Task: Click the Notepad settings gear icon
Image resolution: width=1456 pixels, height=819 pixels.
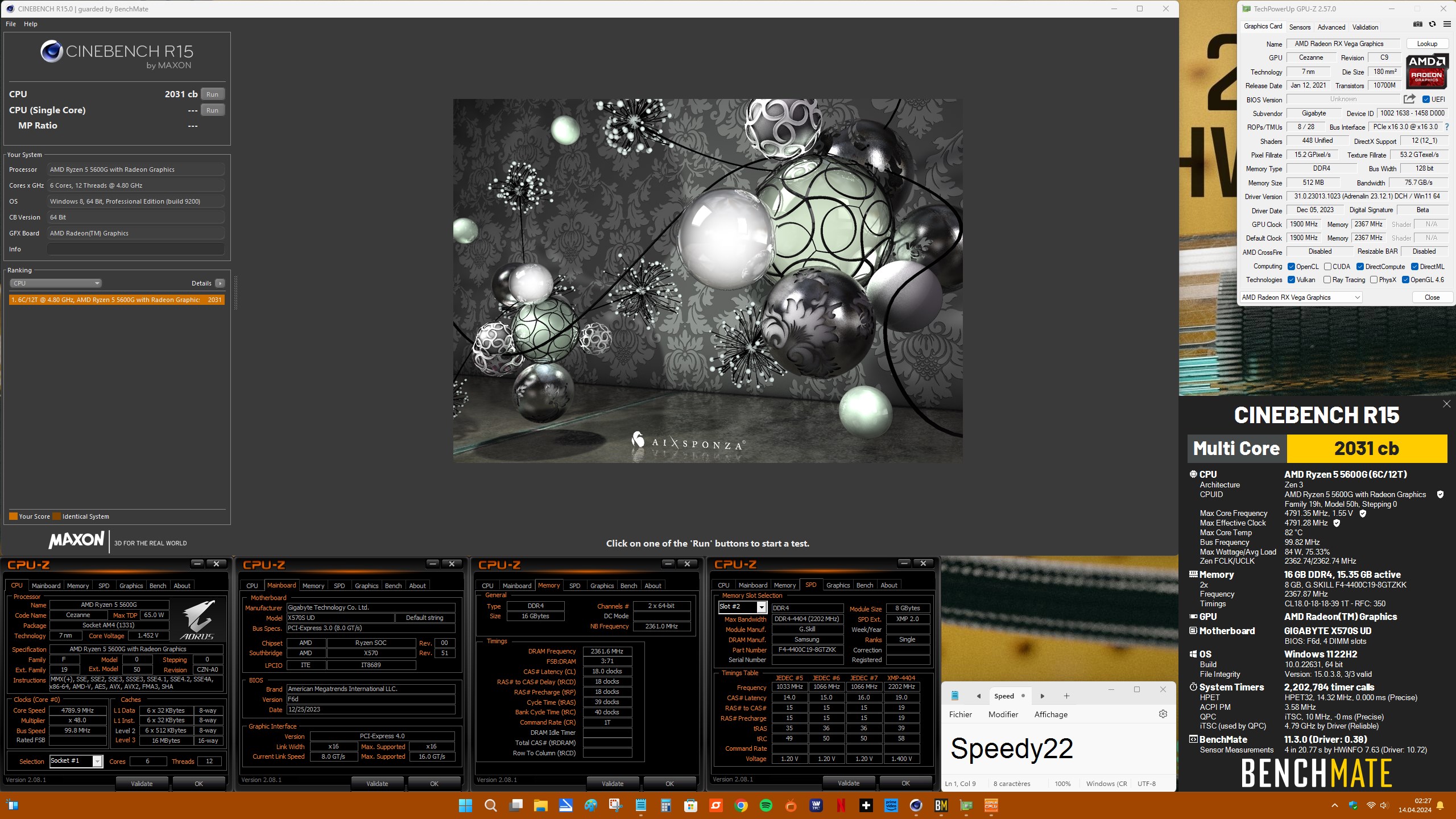Action: [x=1163, y=714]
